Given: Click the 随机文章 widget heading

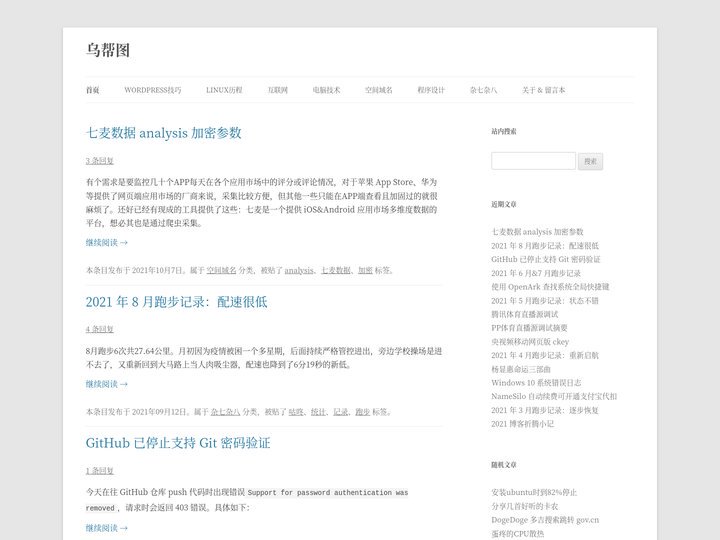Looking at the screenshot, I should [x=504, y=465].
